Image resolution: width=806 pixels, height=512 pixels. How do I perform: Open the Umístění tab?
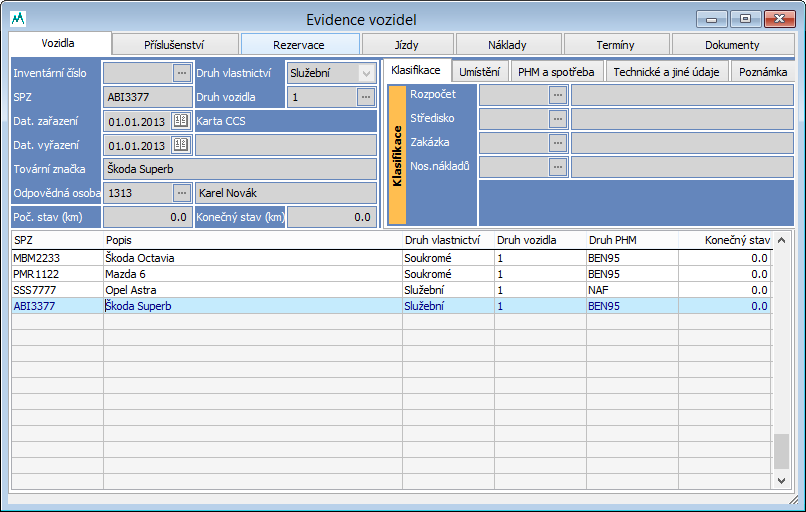click(x=479, y=72)
